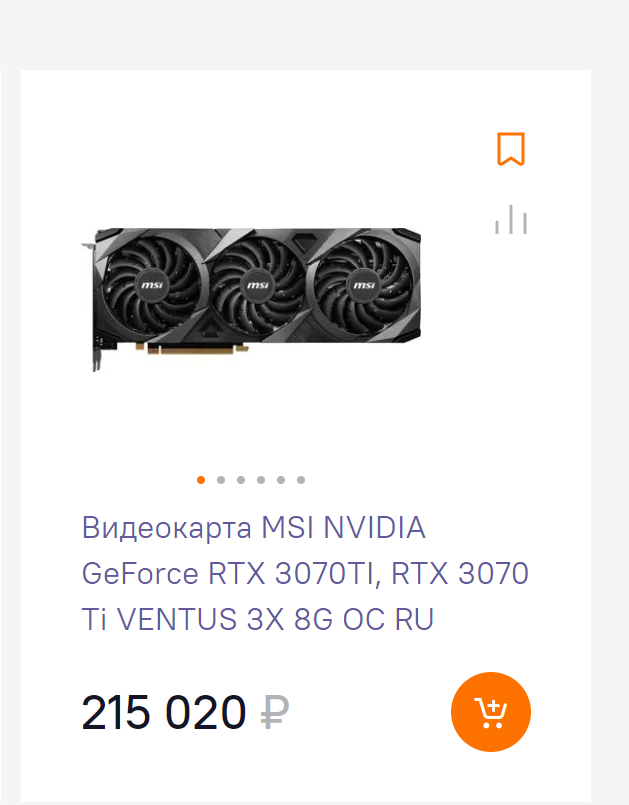Add the video card to cart
Screen dimensions: 629x805
(491, 712)
